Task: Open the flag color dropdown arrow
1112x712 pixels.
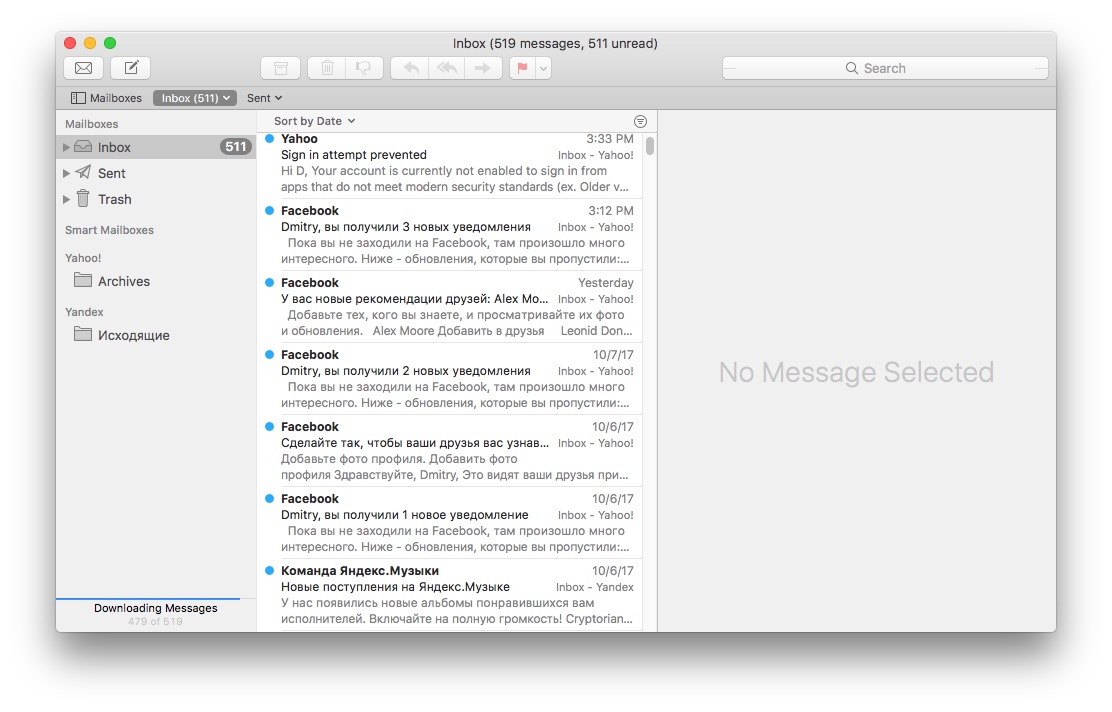Action: click(x=543, y=68)
